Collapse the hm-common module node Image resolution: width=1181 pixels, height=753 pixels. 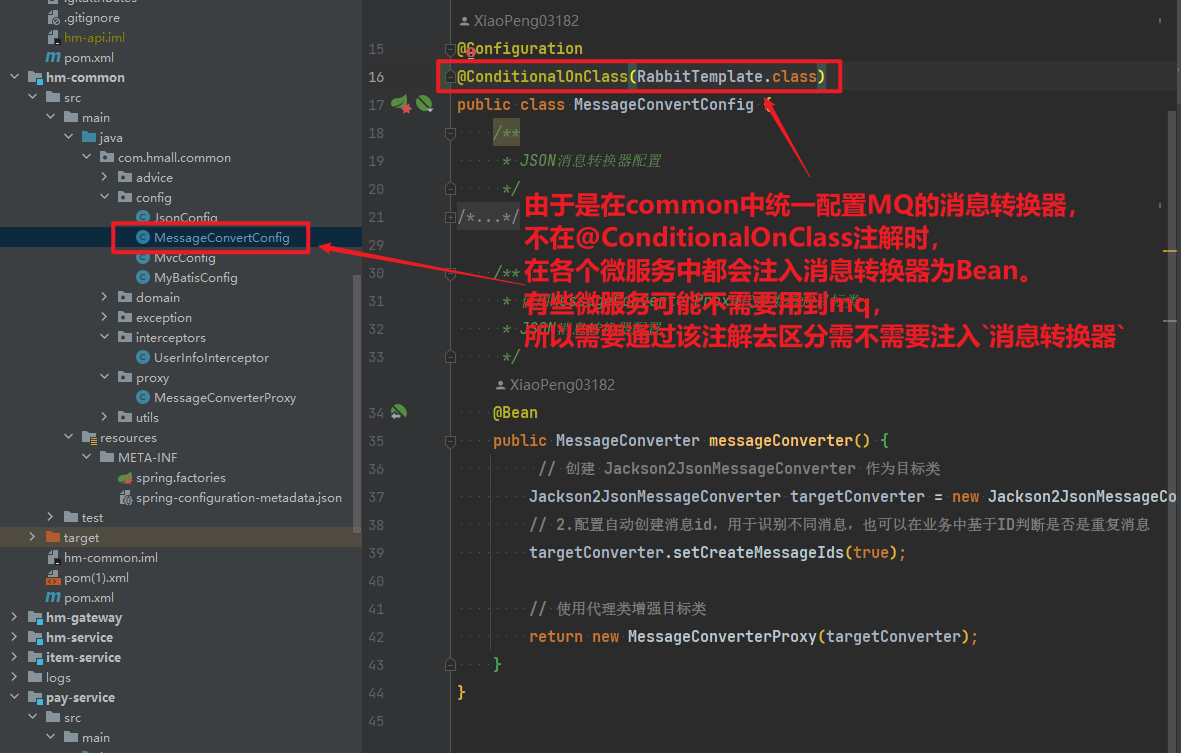coord(14,78)
